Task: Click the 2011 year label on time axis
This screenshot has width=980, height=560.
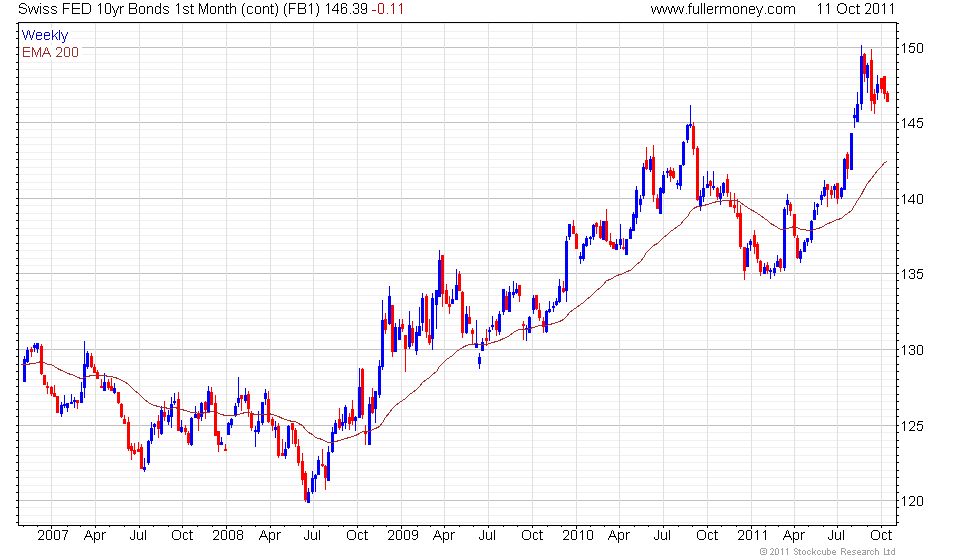Action: [x=752, y=535]
